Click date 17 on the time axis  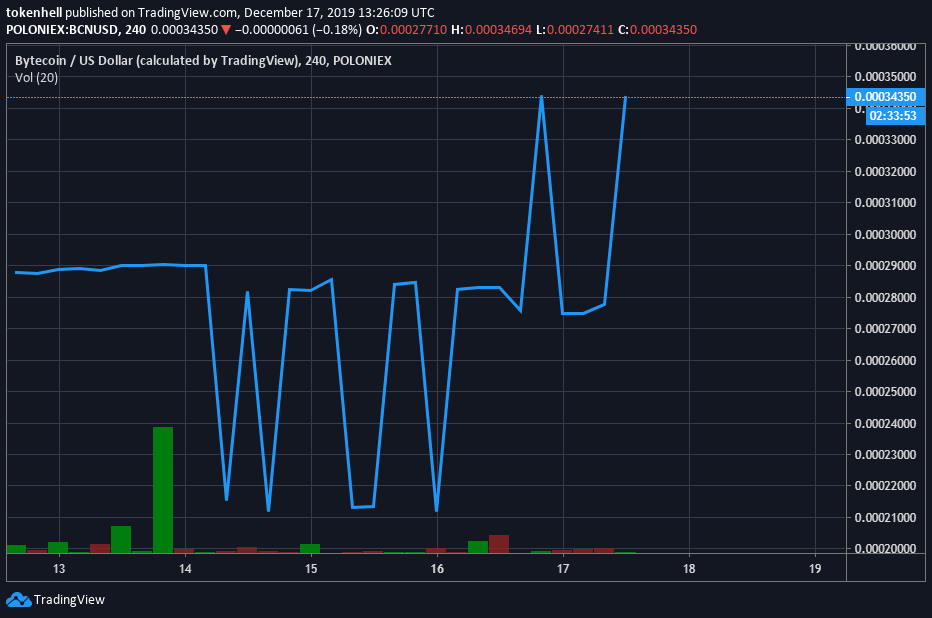[x=563, y=569]
